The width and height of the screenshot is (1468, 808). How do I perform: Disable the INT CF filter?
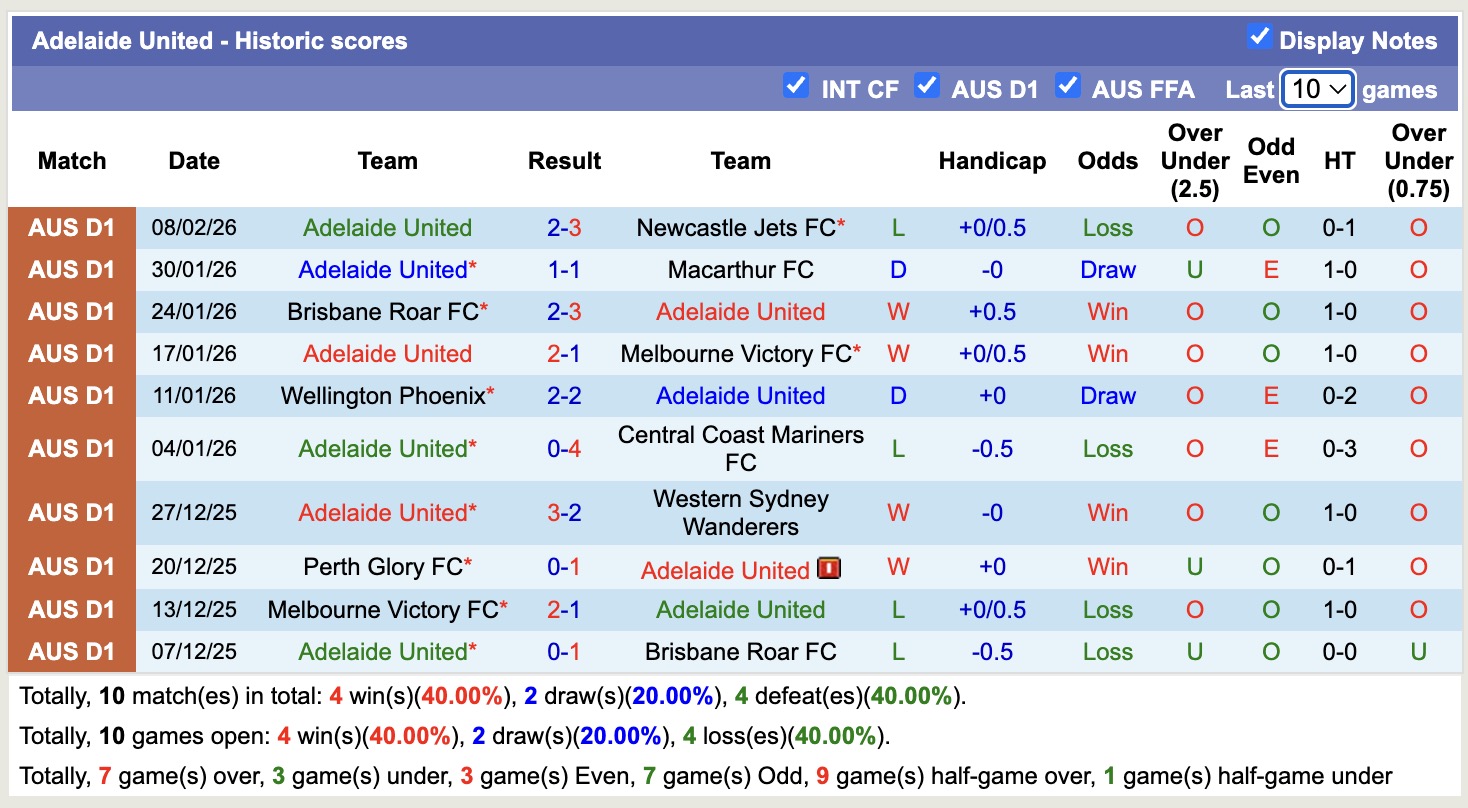click(796, 87)
